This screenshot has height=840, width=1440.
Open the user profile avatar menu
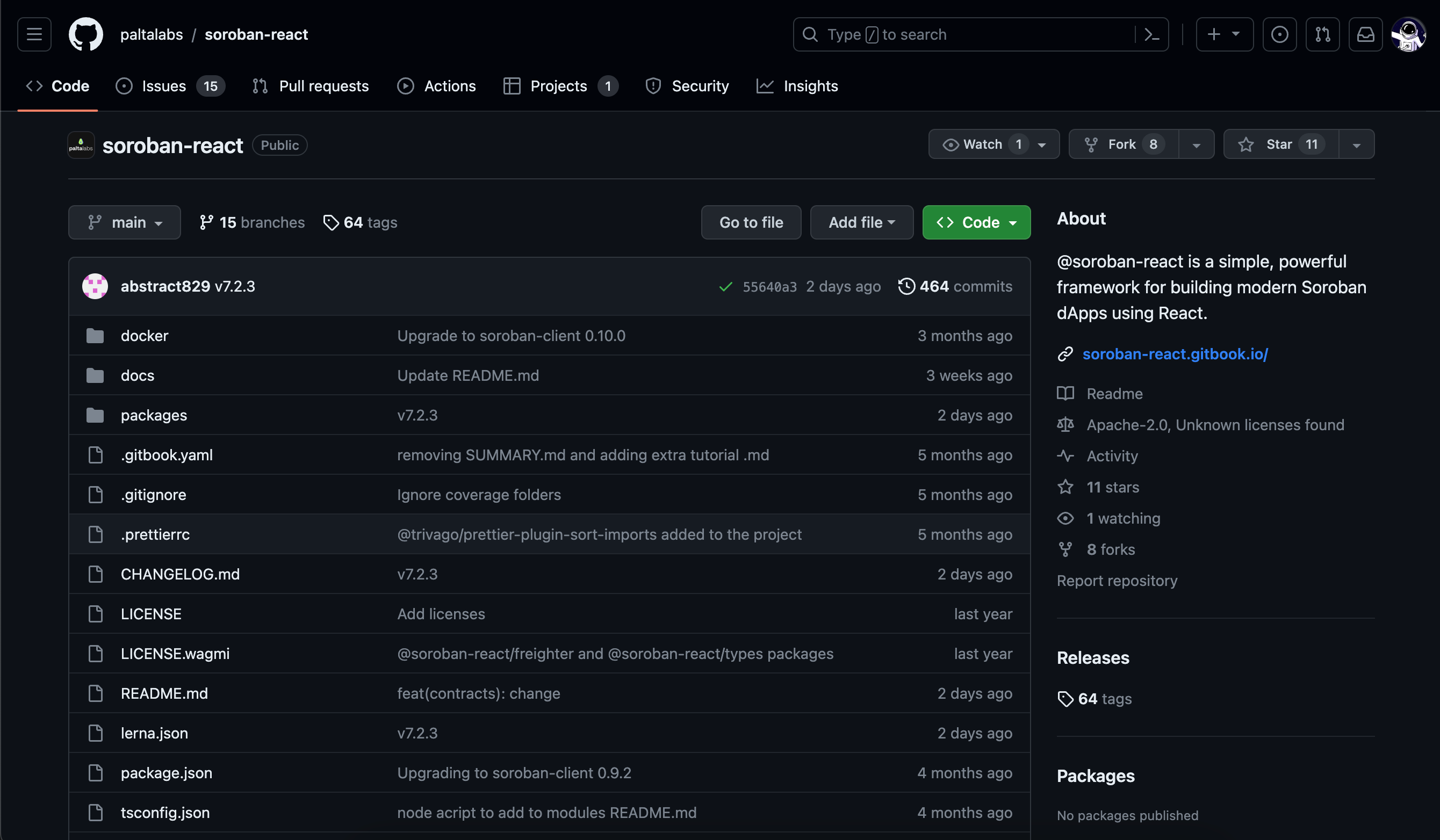pyautogui.click(x=1408, y=34)
